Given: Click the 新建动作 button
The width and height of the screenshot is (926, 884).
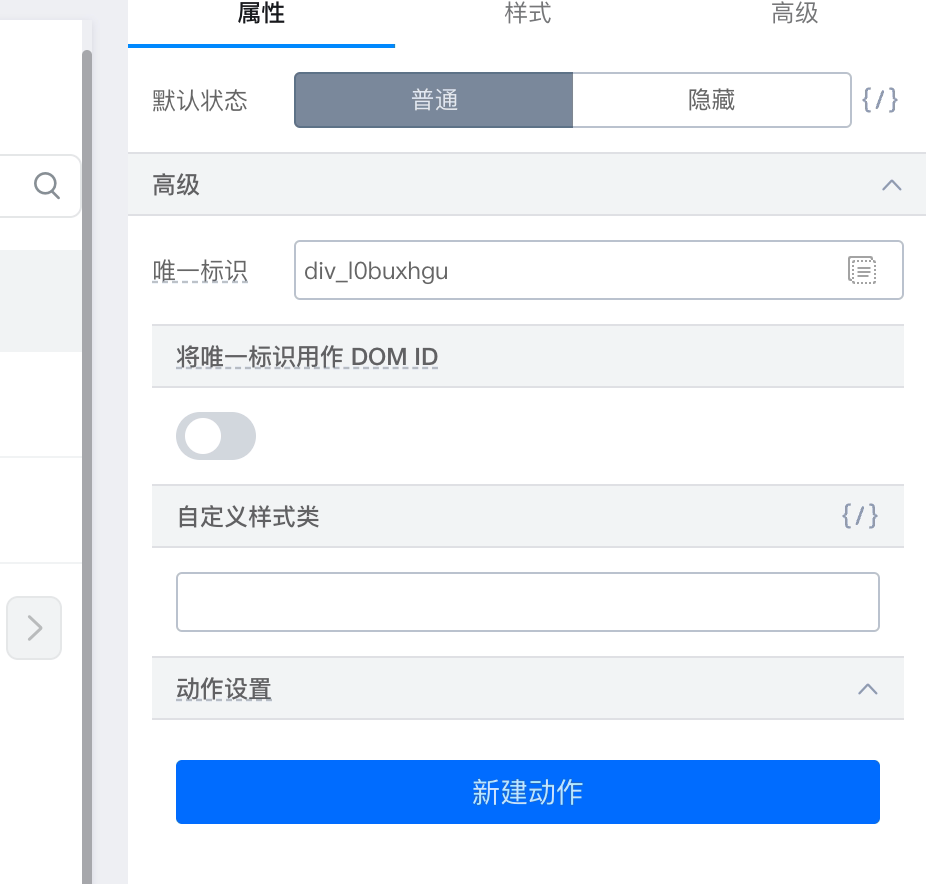Looking at the screenshot, I should (x=527, y=792).
